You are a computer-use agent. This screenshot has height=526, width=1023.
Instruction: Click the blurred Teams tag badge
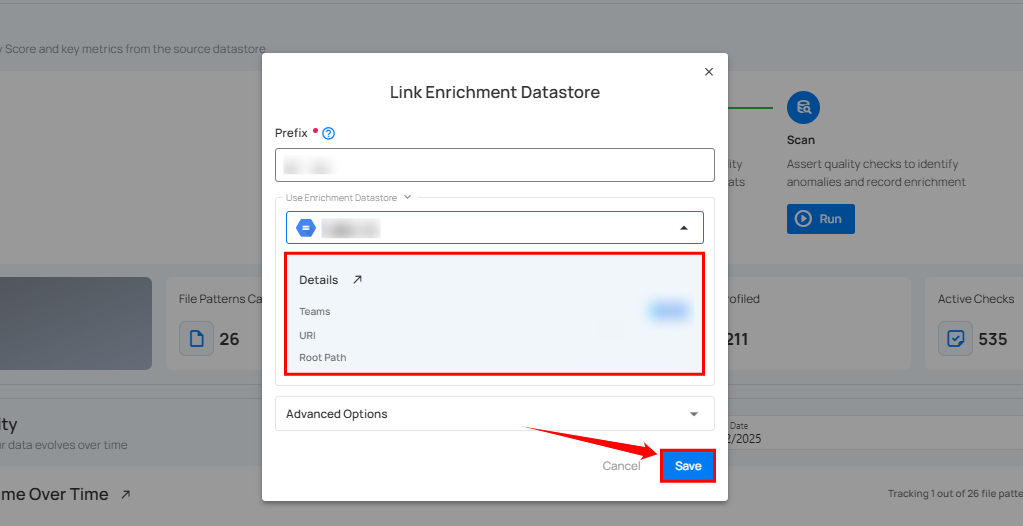point(669,311)
